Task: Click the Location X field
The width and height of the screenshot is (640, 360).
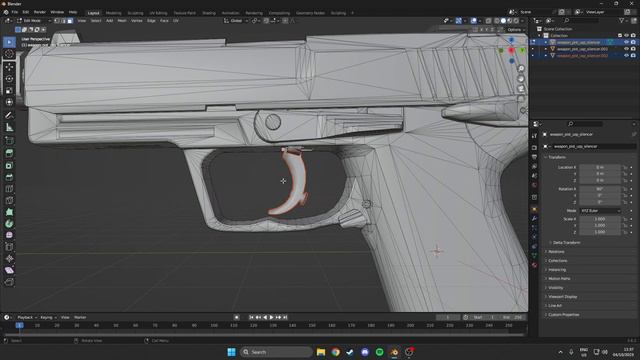Action: [x=600, y=167]
